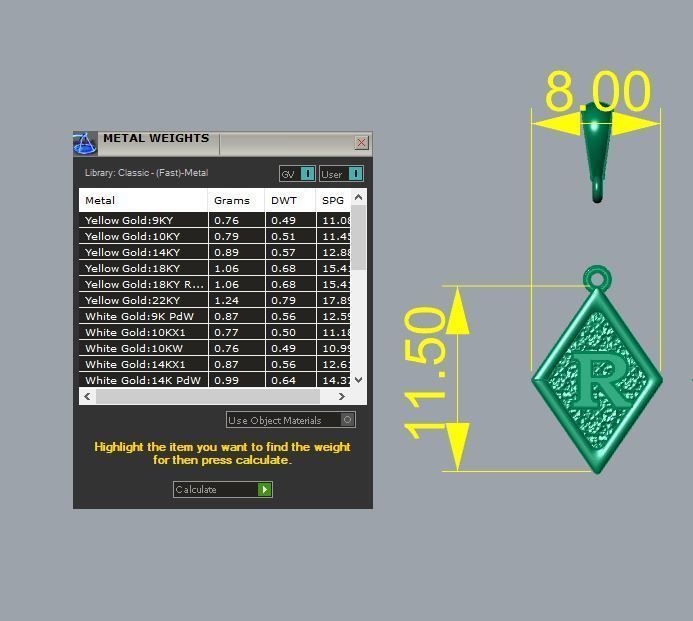The width and height of the screenshot is (693, 621).
Task: Click the 0.64 DWT value for 14K PdW
Action: (x=283, y=381)
